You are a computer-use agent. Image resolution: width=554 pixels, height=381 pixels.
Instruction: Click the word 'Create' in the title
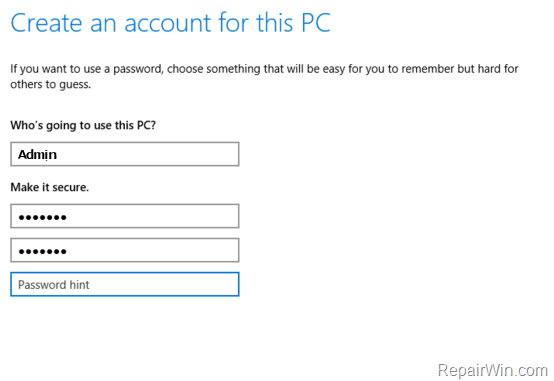click(x=46, y=23)
